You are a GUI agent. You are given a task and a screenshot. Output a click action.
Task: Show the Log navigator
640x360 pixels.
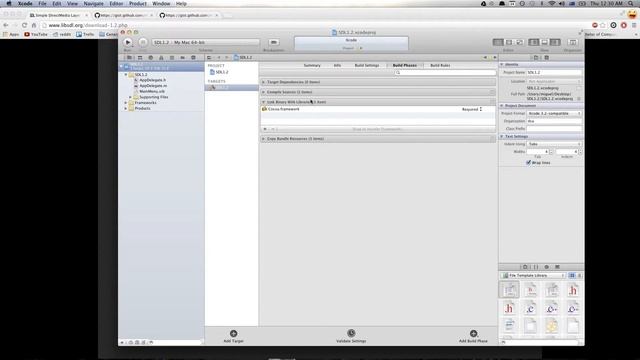pos(193,58)
